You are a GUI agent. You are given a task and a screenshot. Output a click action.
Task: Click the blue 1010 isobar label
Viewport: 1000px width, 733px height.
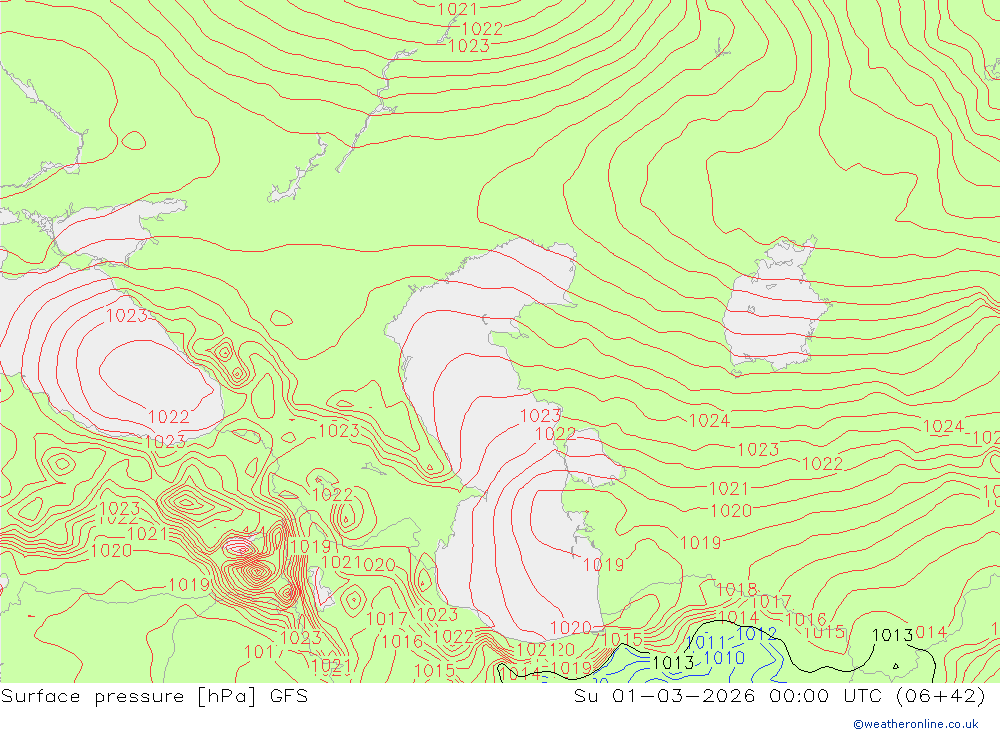(x=724, y=658)
